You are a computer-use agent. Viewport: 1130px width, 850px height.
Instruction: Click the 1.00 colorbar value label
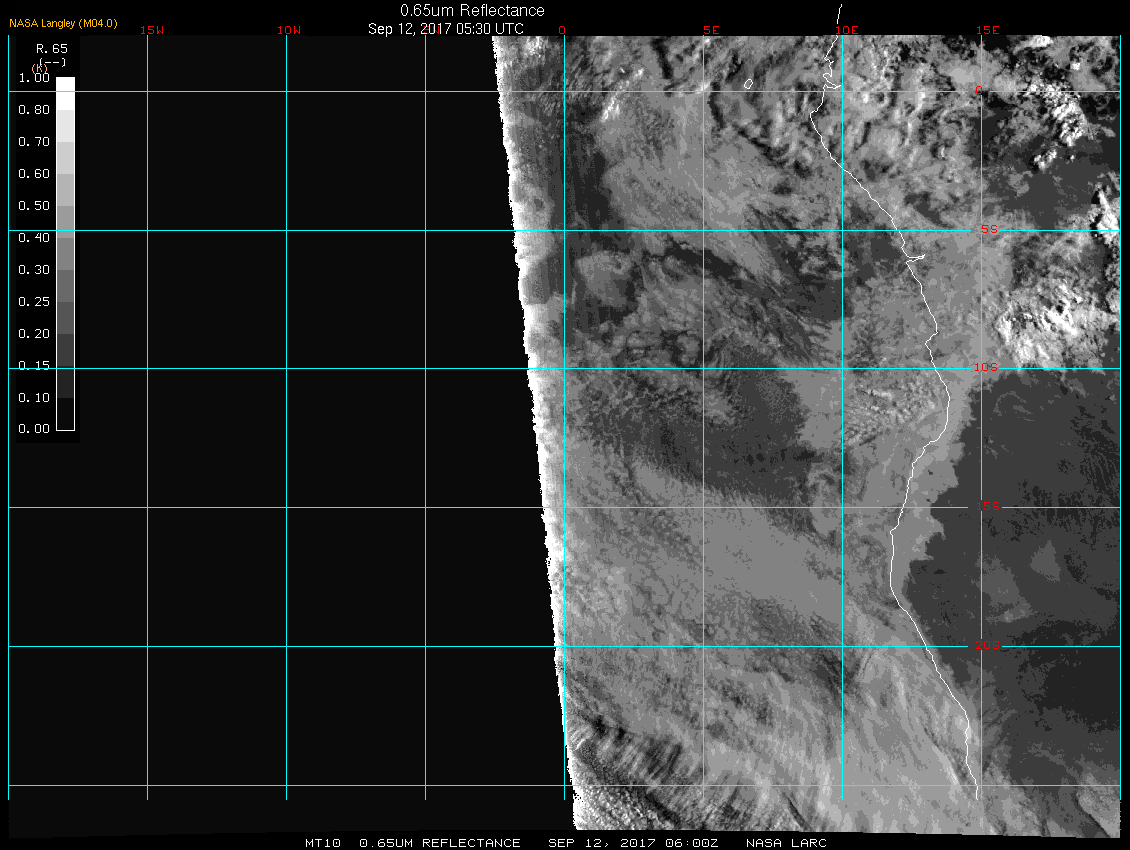tap(34, 78)
